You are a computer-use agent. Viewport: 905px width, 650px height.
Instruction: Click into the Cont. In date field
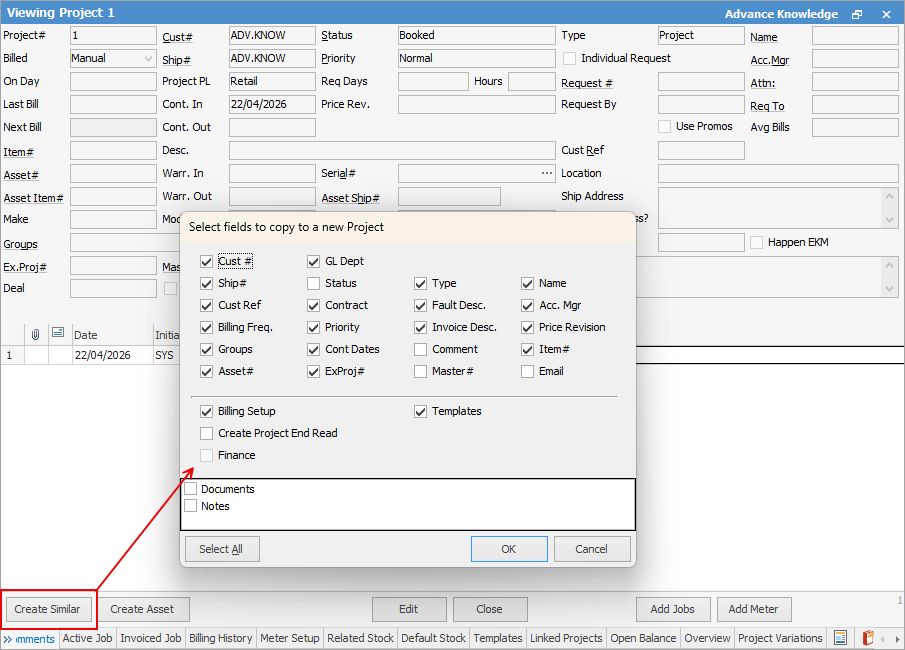click(x=272, y=104)
